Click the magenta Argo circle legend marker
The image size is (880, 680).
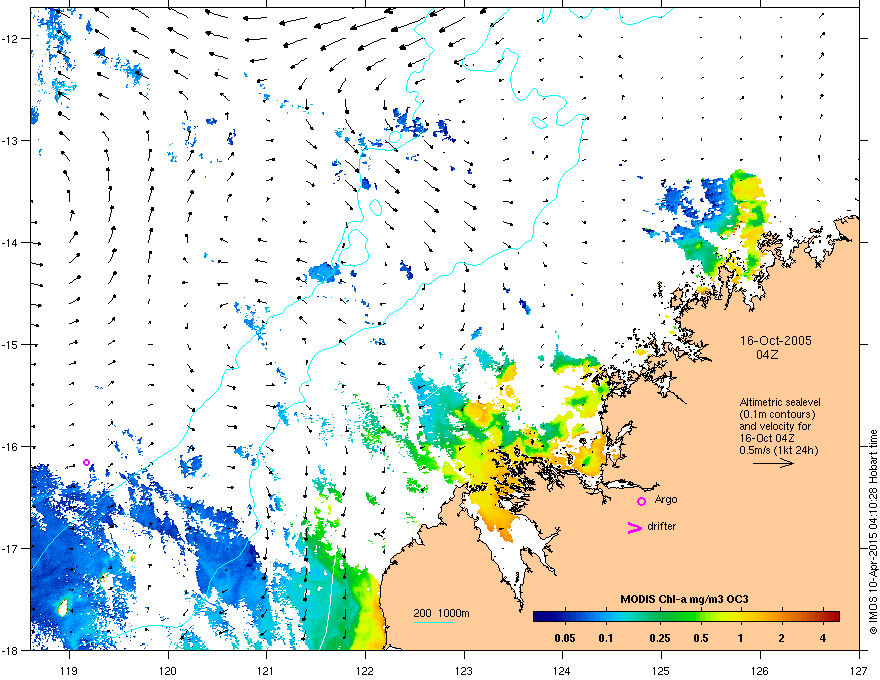(x=641, y=501)
